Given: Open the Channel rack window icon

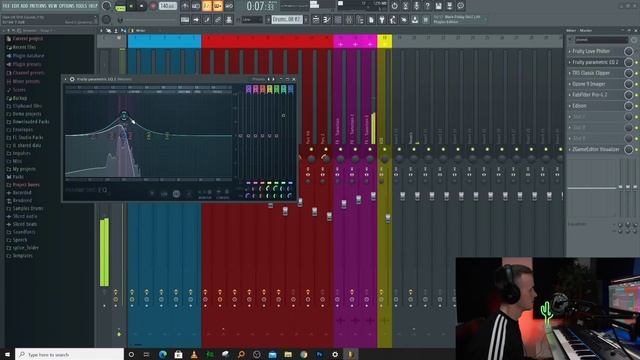Looking at the screenshot, I should [x=338, y=20].
